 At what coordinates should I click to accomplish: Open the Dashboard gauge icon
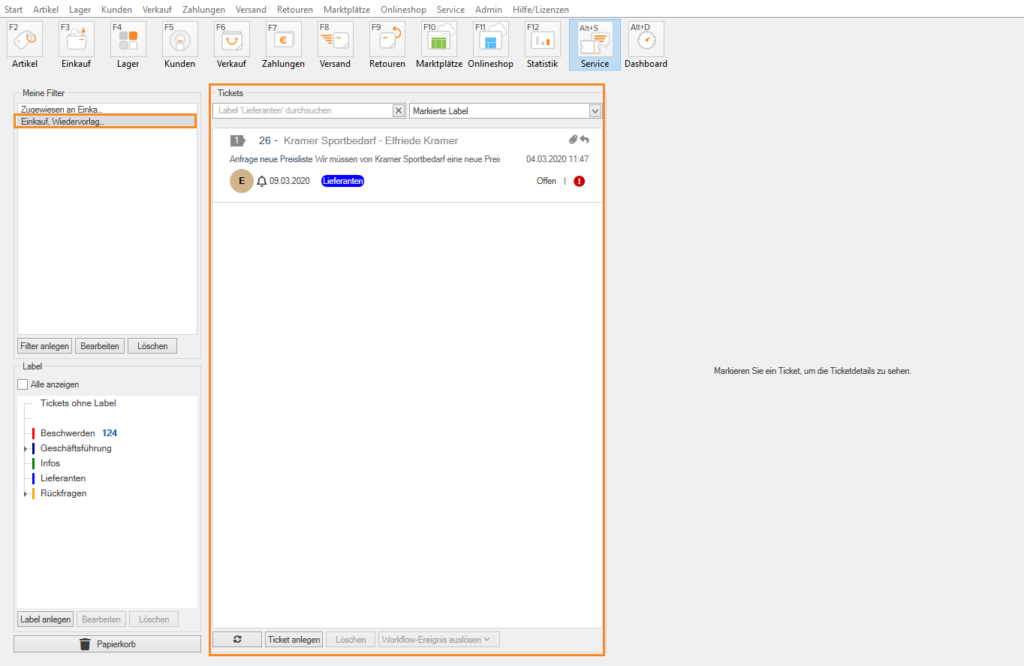point(645,40)
